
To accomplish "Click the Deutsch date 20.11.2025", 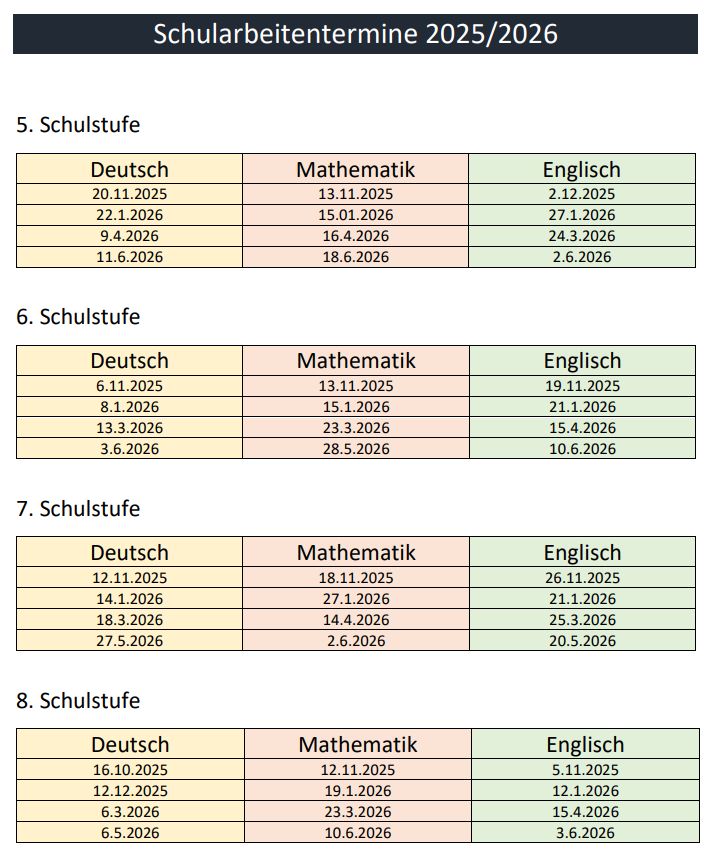I will [129, 195].
